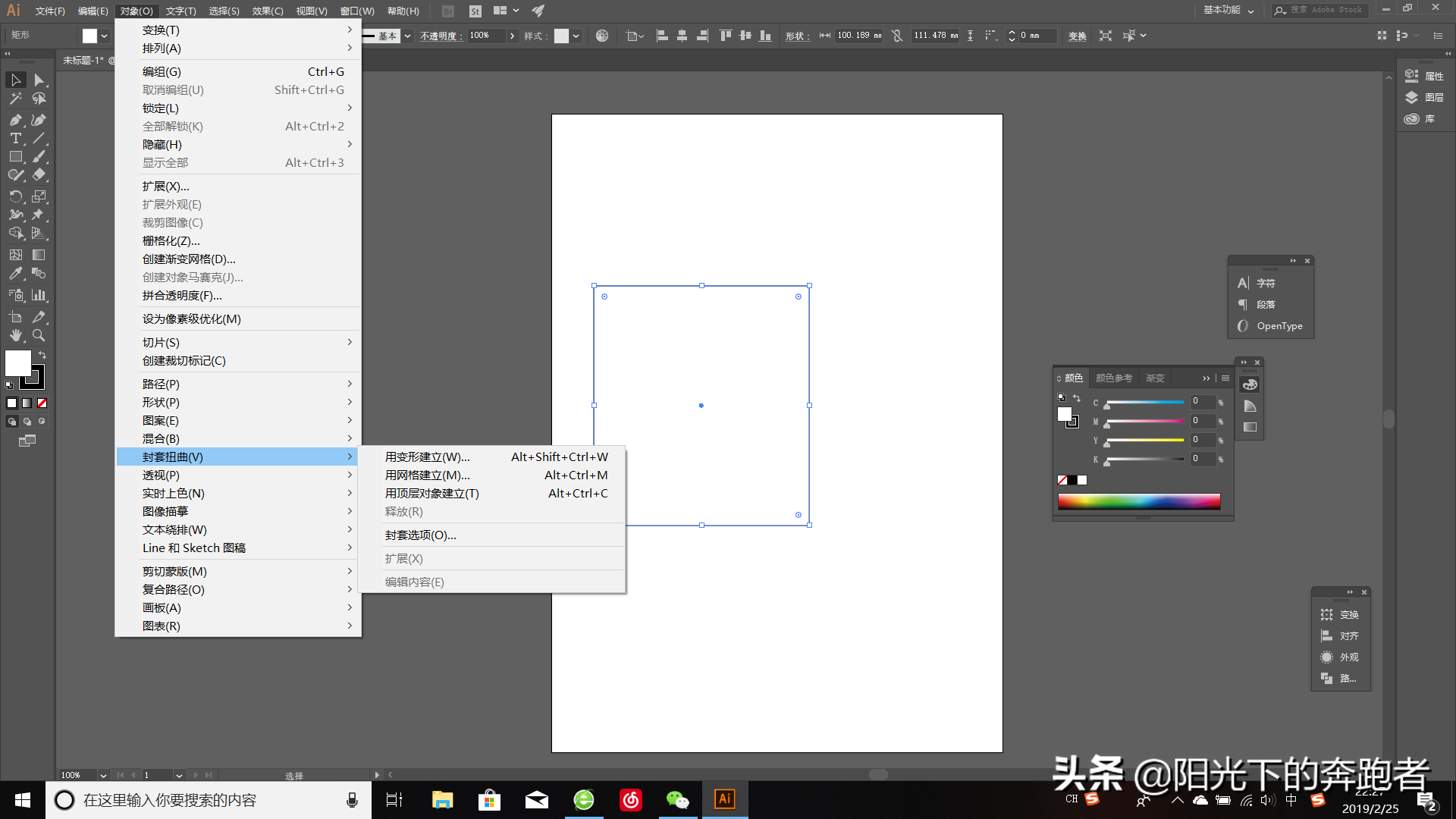Open the 图层 panel
Viewport: 1456px width, 819px height.
point(1426,97)
